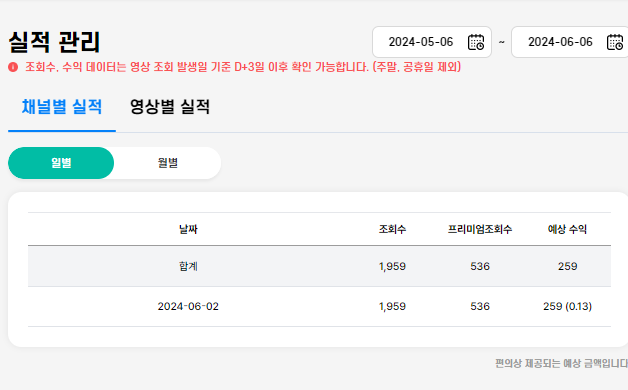The image size is (628, 390).
Task: Sort by the 조회수 column header
Action: click(392, 229)
